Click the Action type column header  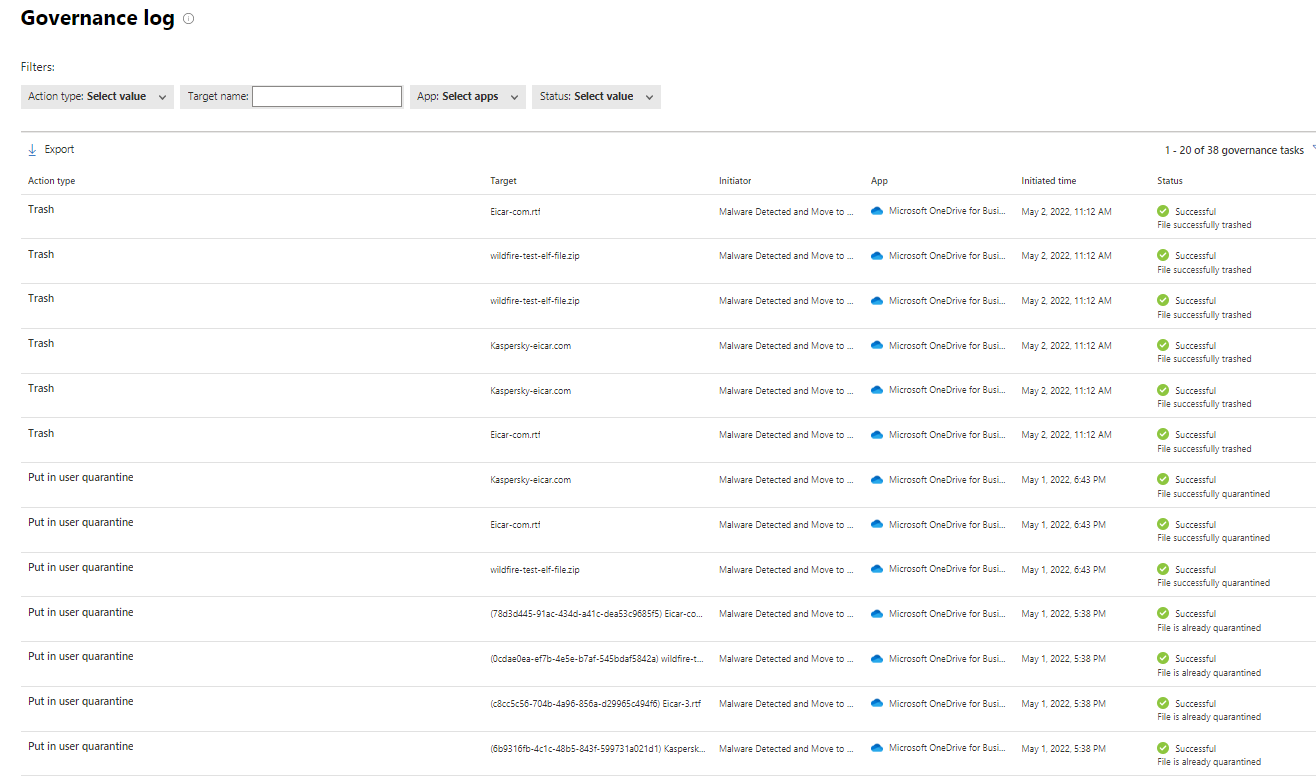pyautogui.click(x=51, y=181)
